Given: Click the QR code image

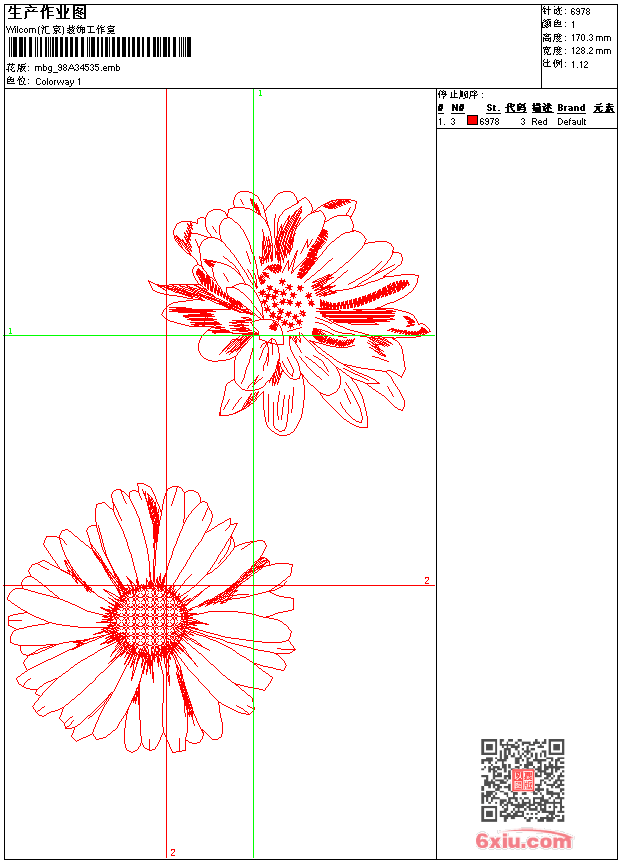Looking at the screenshot, I should click(522, 780).
